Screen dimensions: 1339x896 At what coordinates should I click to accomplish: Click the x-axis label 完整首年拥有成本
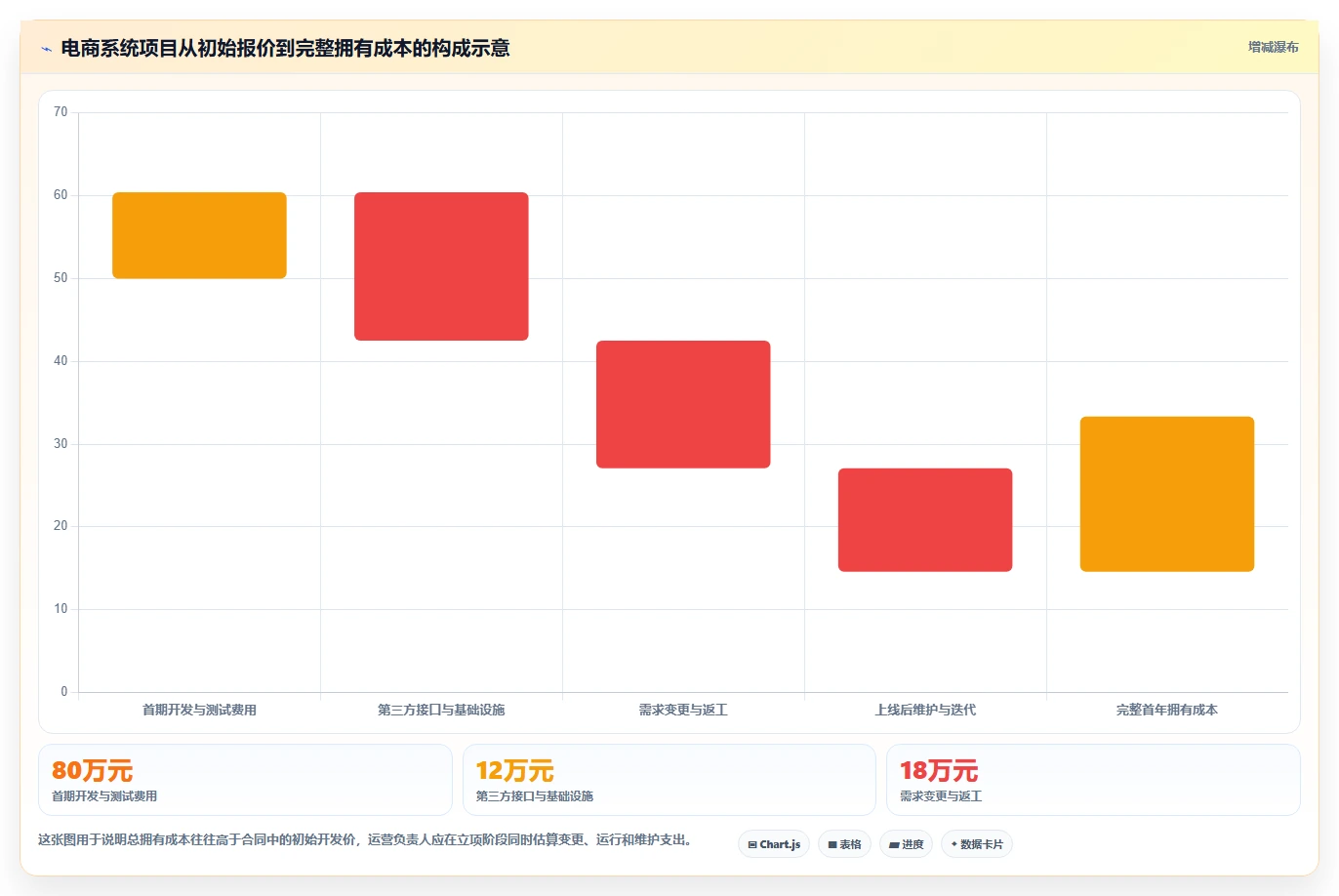1167,710
